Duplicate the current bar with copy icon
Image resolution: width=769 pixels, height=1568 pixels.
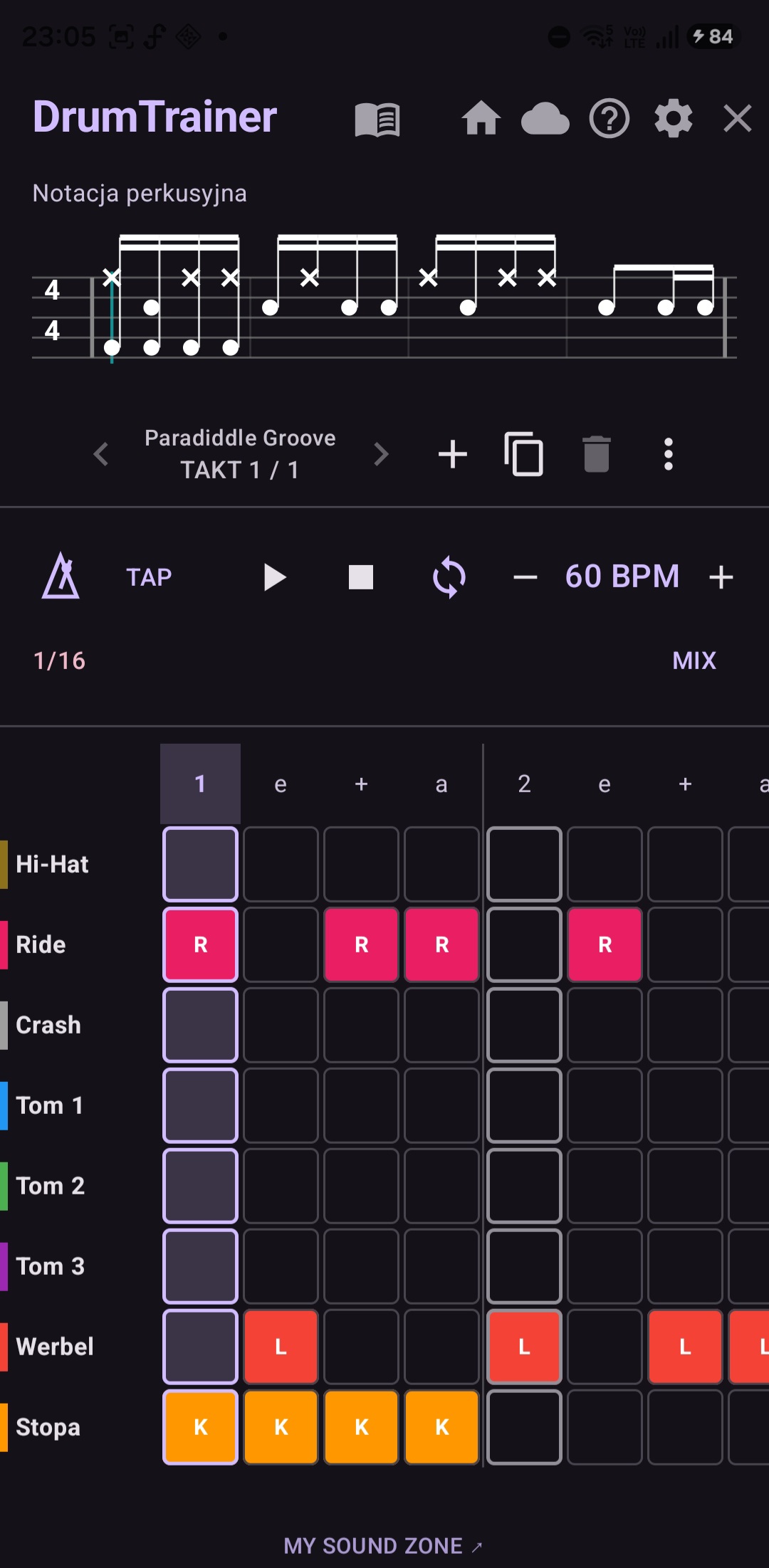click(524, 454)
